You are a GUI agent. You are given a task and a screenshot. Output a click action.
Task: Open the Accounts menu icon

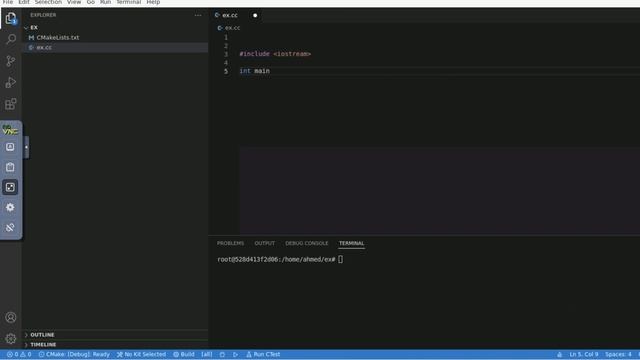(11, 317)
